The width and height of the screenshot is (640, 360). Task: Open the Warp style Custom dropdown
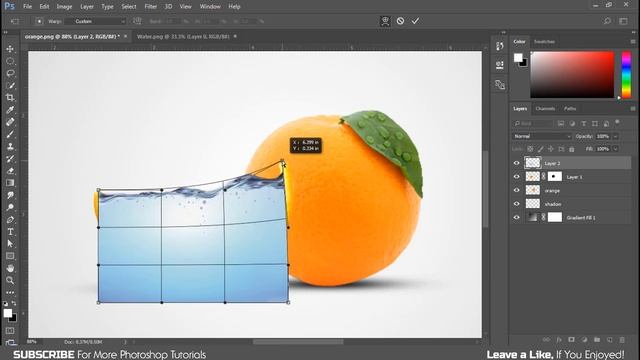pyautogui.click(x=96, y=21)
